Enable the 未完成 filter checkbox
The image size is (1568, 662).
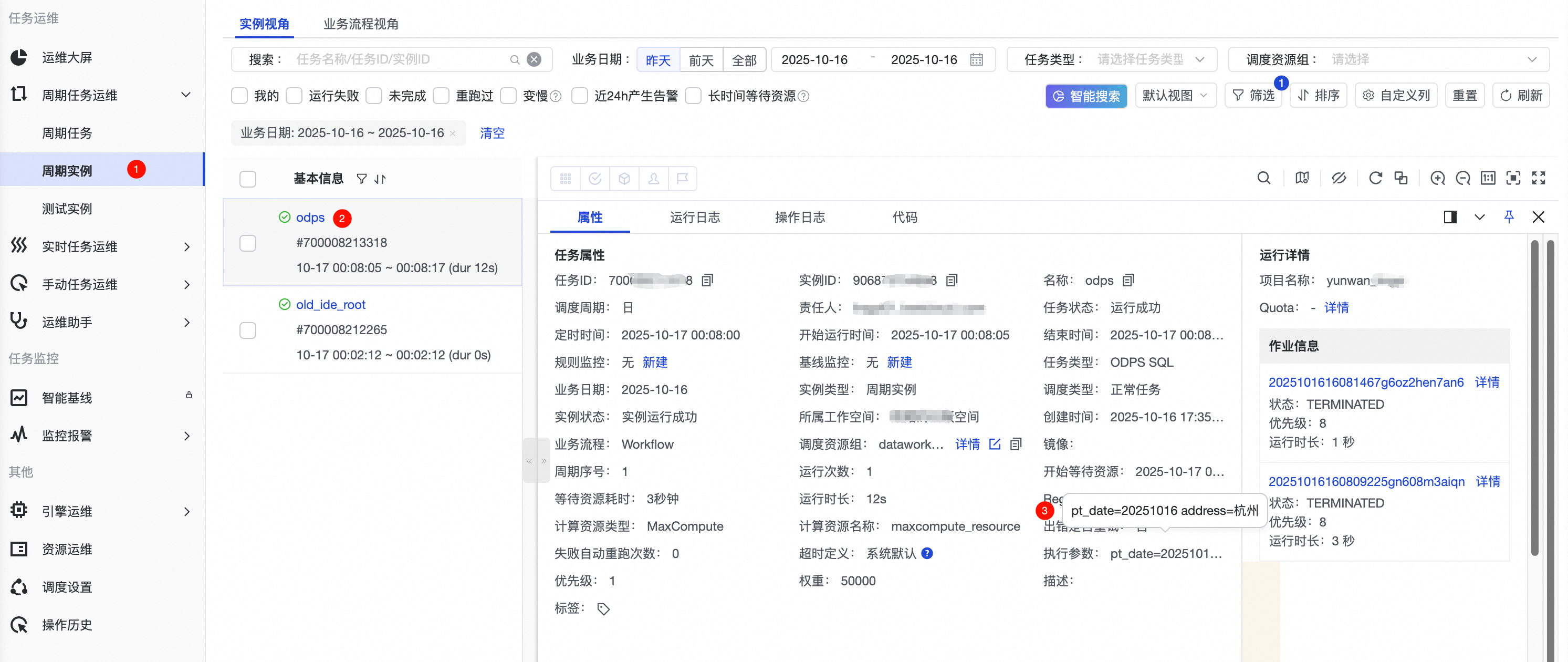[x=374, y=96]
